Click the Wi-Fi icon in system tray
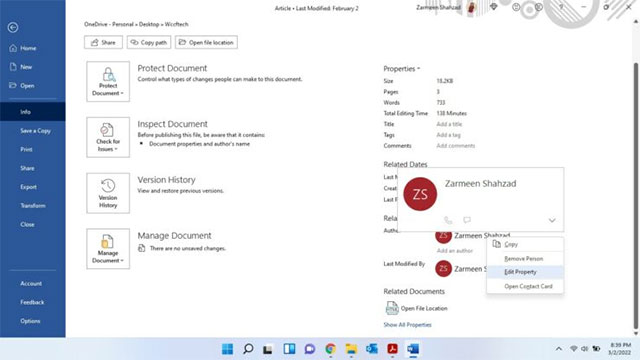Screen dimensions: 640x360 pos(573,349)
